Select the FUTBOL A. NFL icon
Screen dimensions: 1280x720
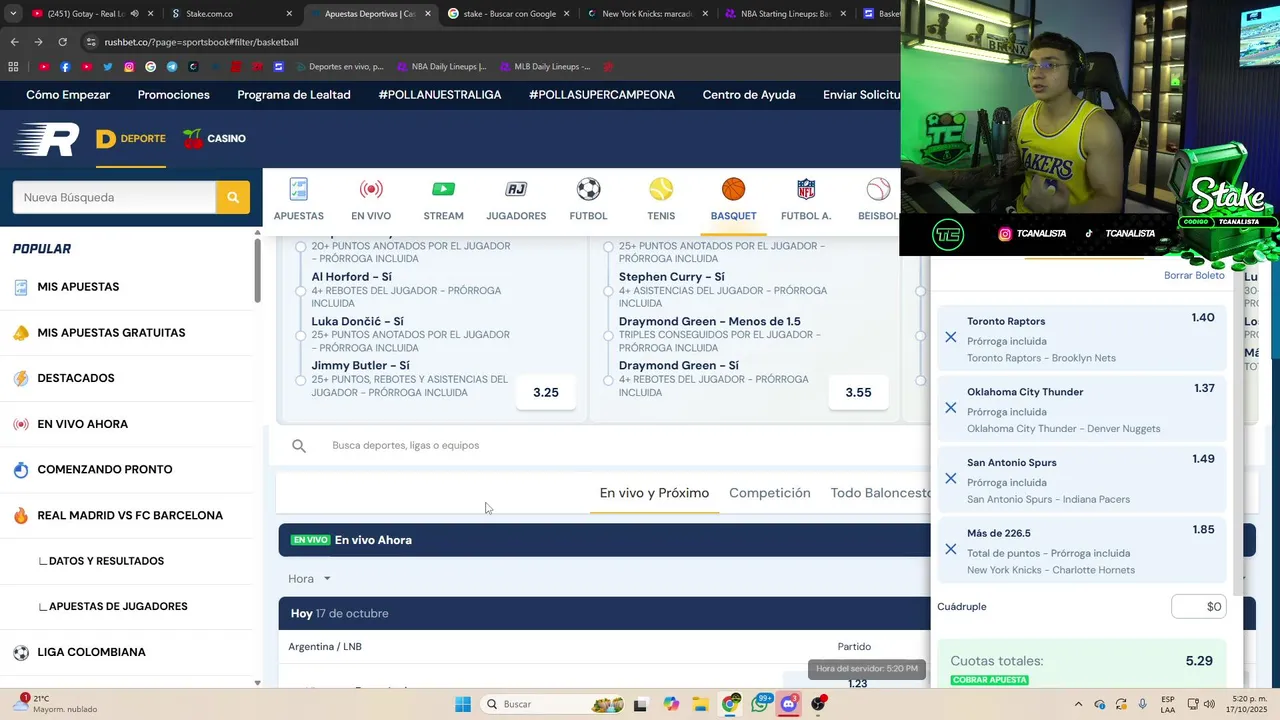coord(806,190)
